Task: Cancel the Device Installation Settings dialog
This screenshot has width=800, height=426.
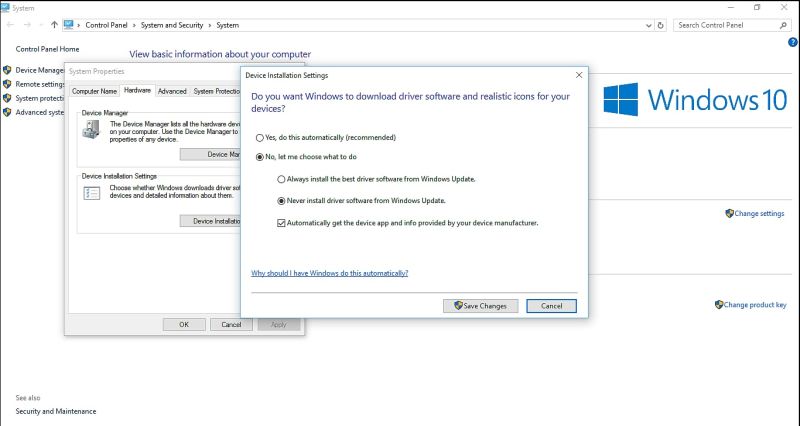Action: [552, 306]
